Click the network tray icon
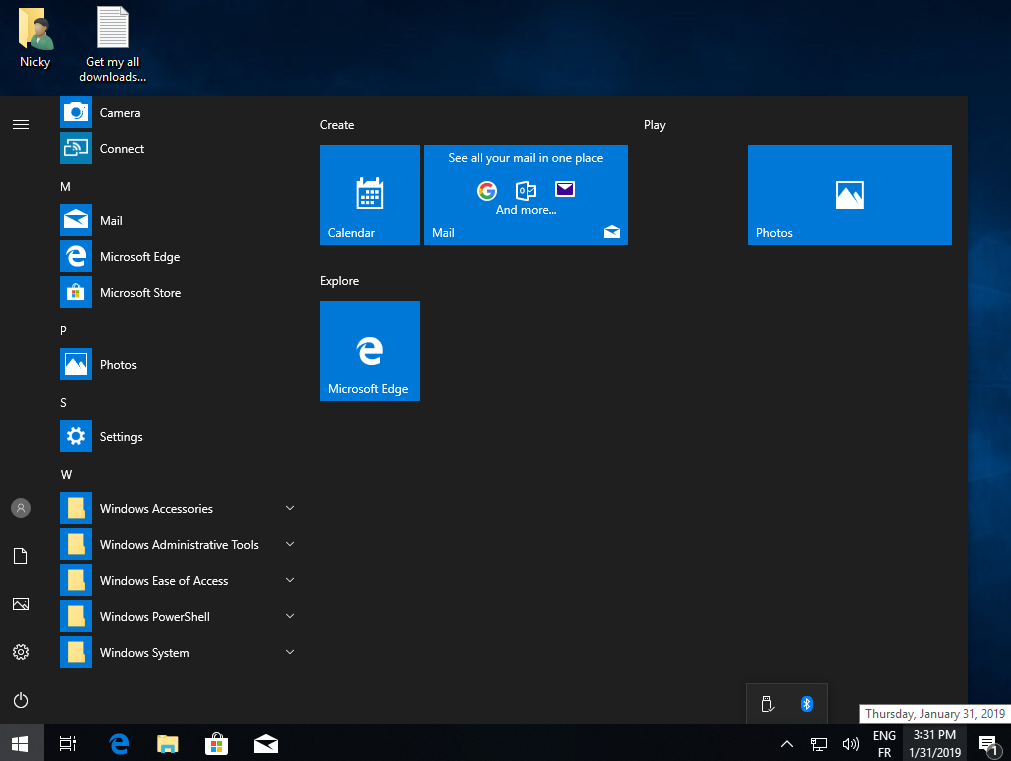The height and width of the screenshot is (761, 1011). coord(819,744)
